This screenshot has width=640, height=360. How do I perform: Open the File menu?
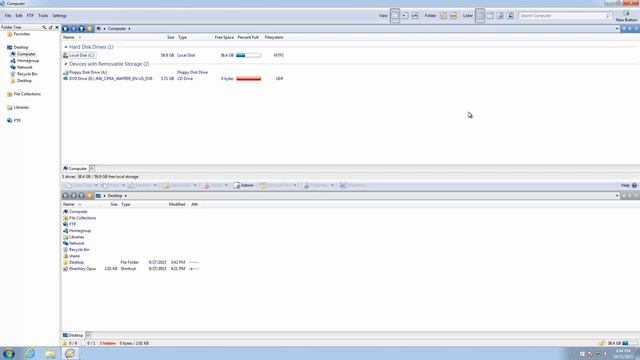(8, 16)
